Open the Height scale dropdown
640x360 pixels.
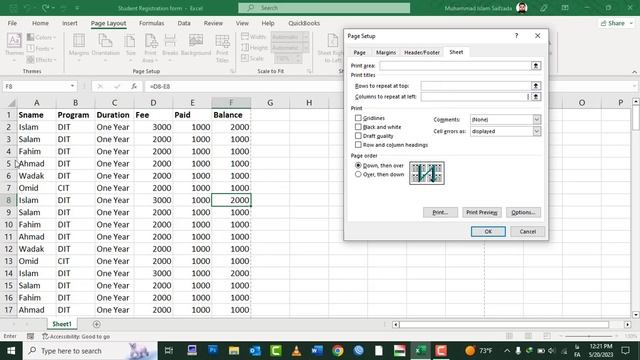(306, 48)
